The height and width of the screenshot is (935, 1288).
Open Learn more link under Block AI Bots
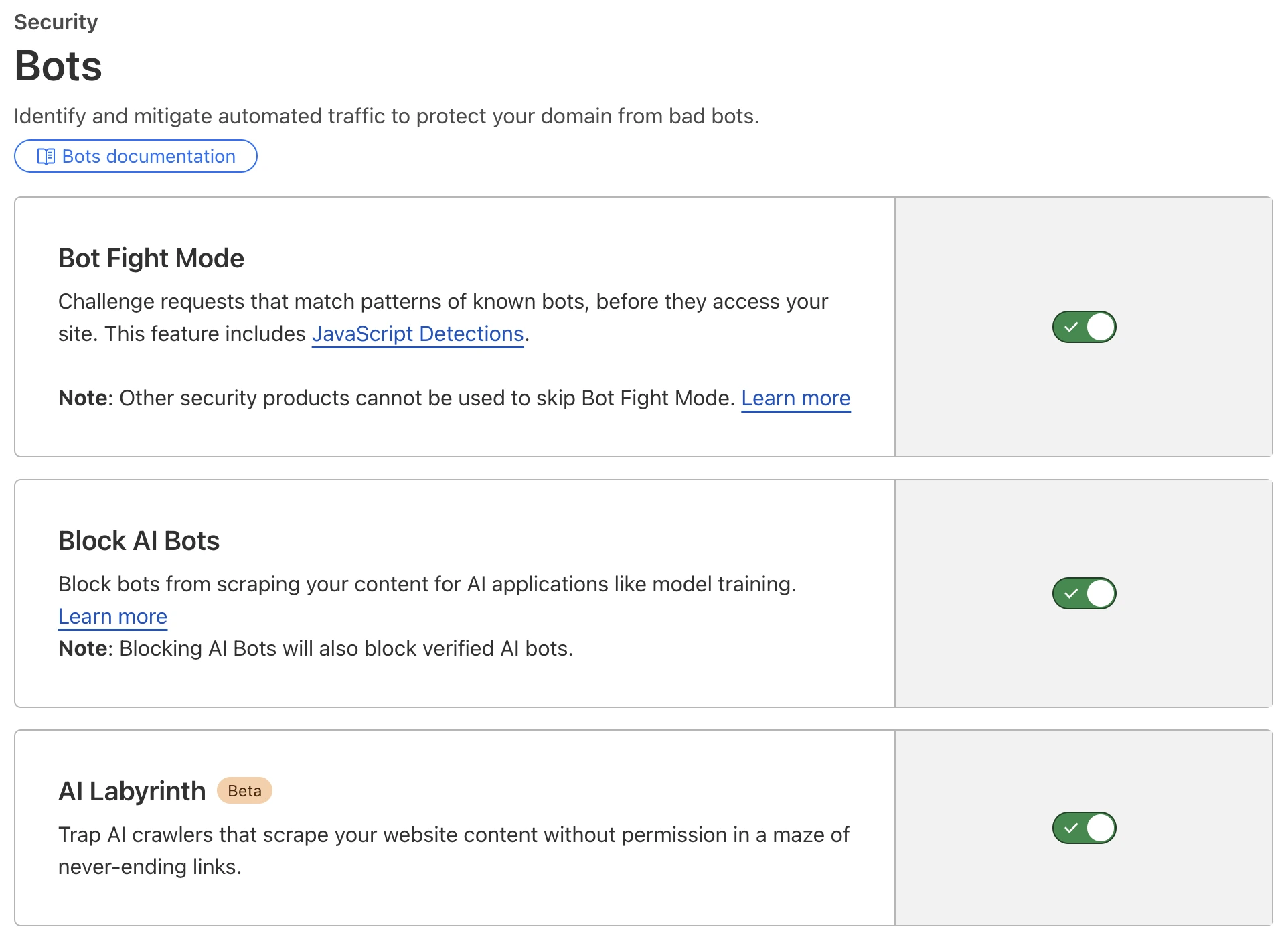click(112, 616)
